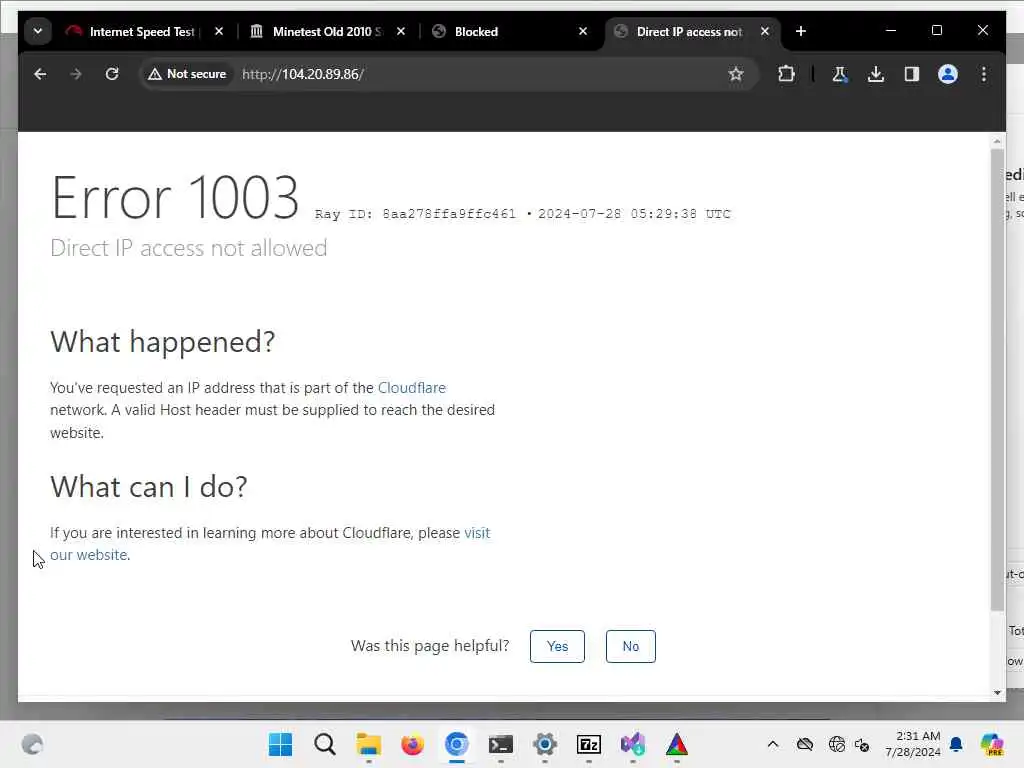Go forward with the forward arrow
Screen dimensions: 1024x768
pyautogui.click(x=76, y=74)
